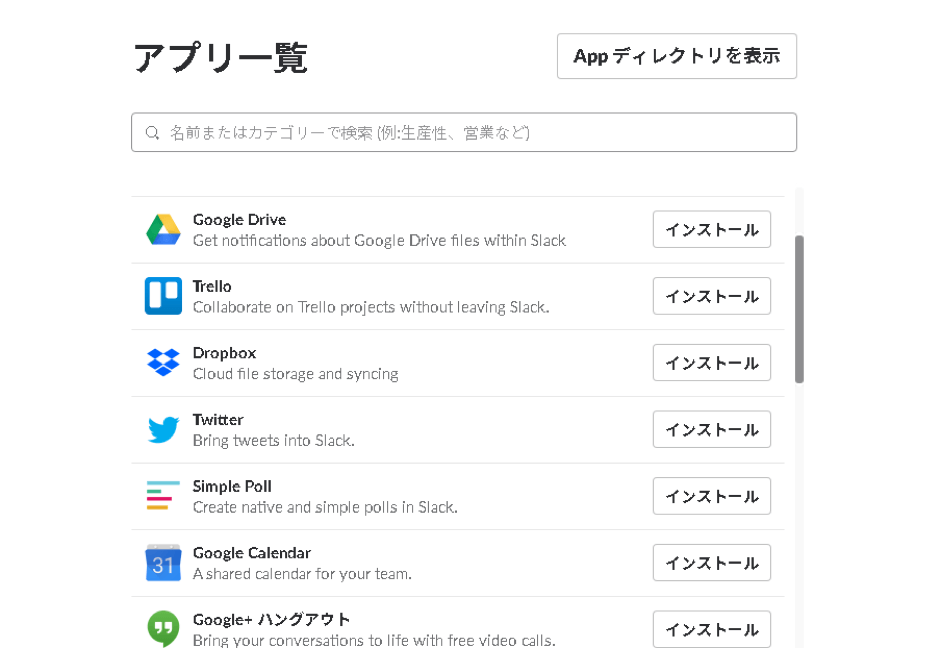Install the Trello app
This screenshot has width=941, height=648.
(x=711, y=296)
